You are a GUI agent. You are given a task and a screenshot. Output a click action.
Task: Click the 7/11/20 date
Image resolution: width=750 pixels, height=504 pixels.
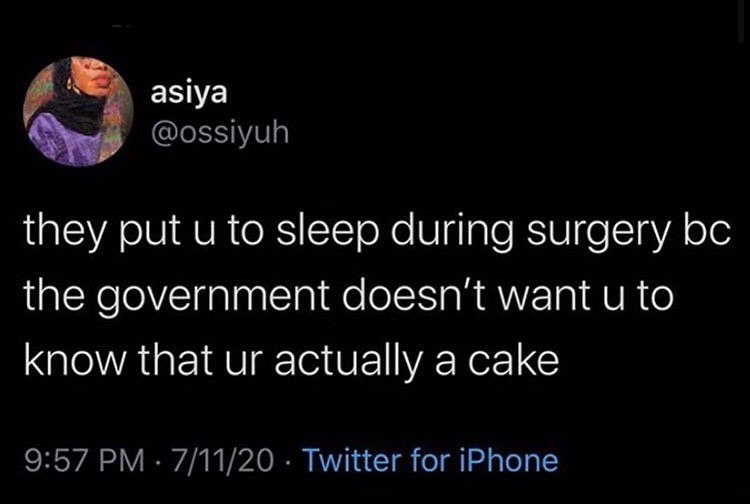[225, 460]
